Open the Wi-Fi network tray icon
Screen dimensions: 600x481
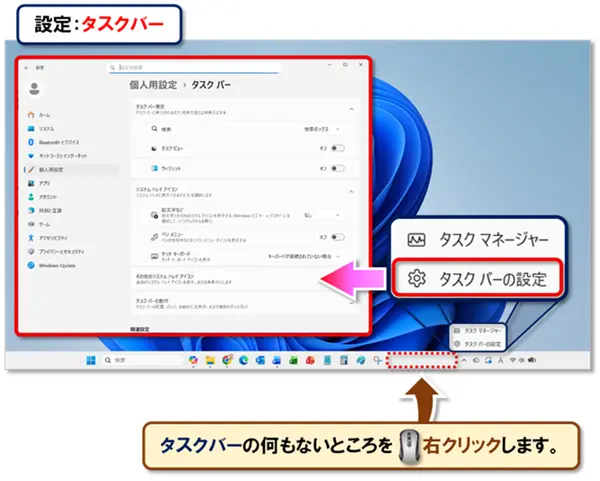coord(513,360)
